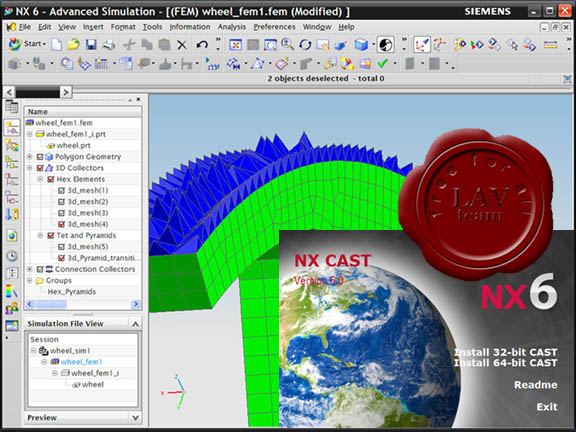The image size is (576, 432).
Task: Click the Delete X icon
Action: (x=182, y=45)
